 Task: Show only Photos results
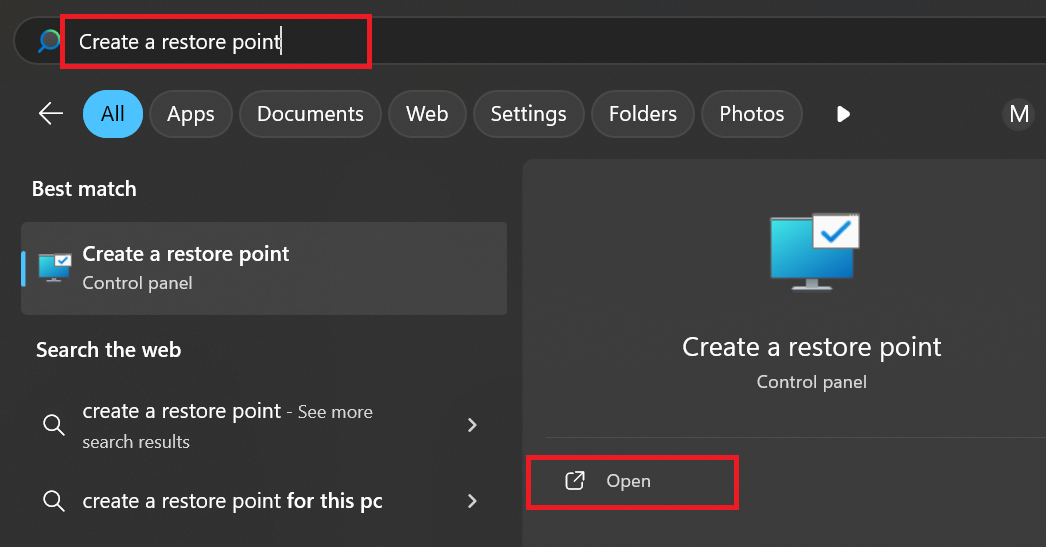[x=751, y=114]
